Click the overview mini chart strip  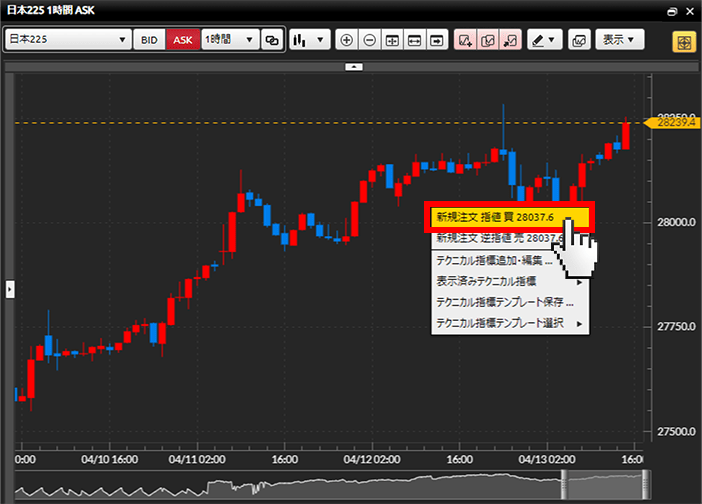pyautogui.click(x=332, y=485)
